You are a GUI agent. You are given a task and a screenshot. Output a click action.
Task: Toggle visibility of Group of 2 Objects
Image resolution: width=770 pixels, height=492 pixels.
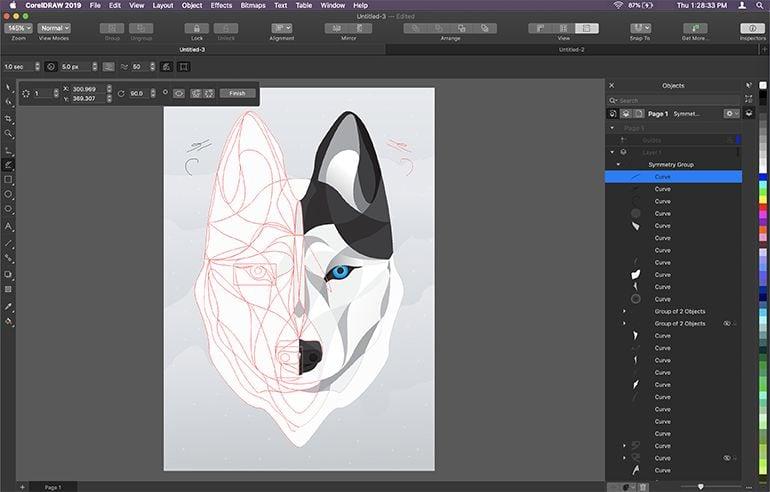coord(728,323)
